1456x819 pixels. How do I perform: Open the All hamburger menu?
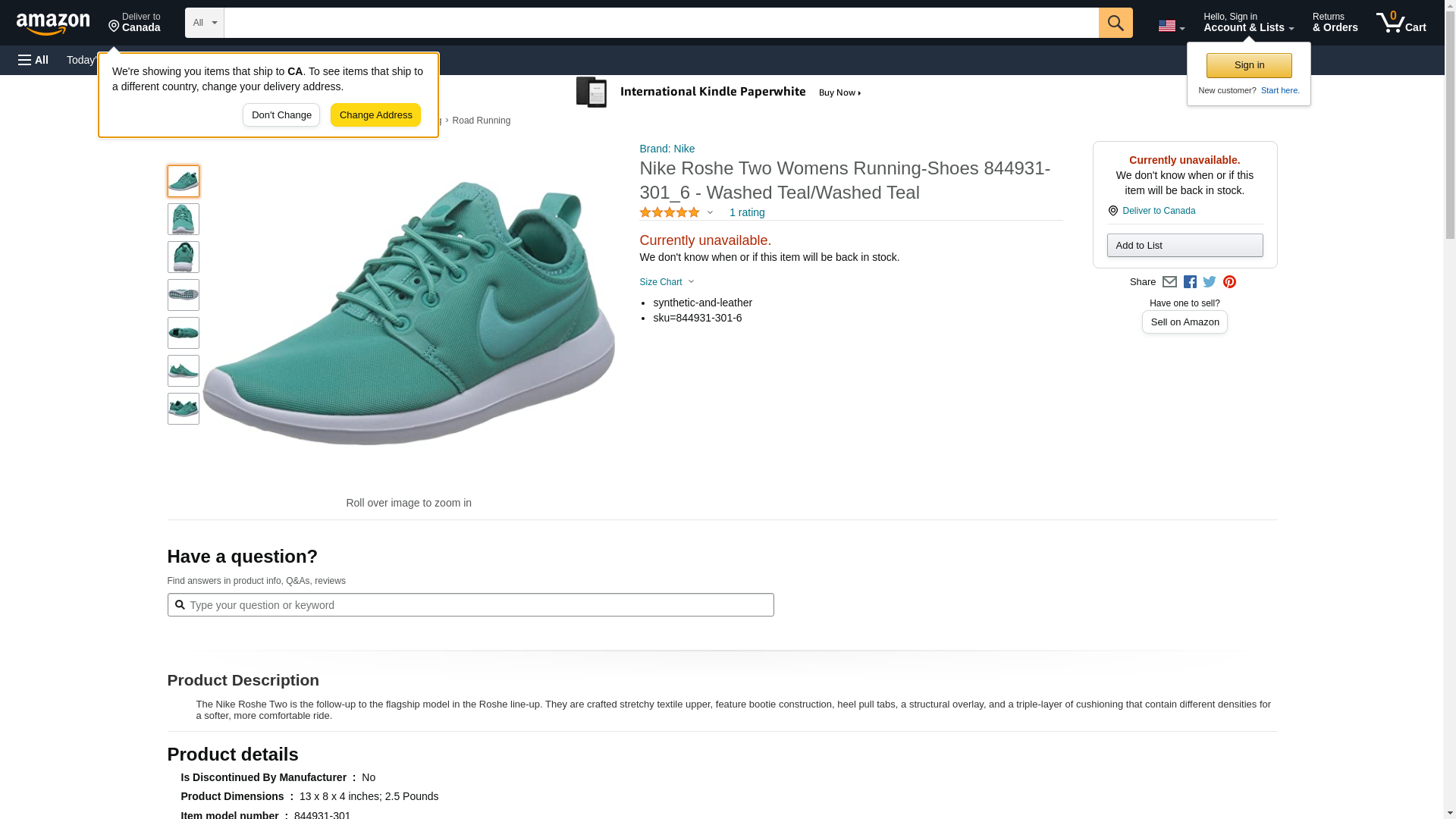click(33, 60)
